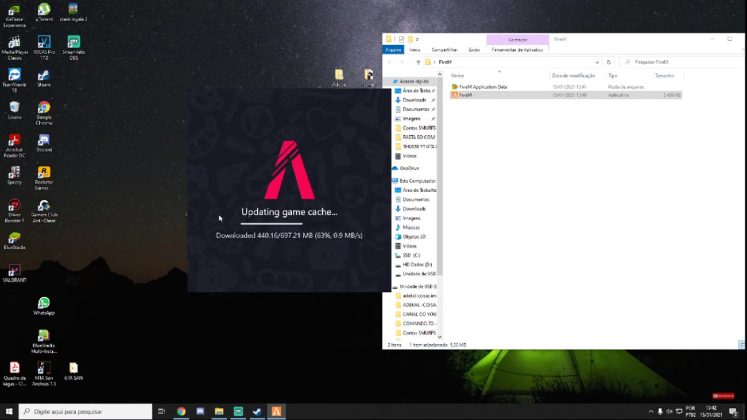The width and height of the screenshot is (747, 420).
Task: Open the Lixeira recycle bin icon
Action: [14, 110]
